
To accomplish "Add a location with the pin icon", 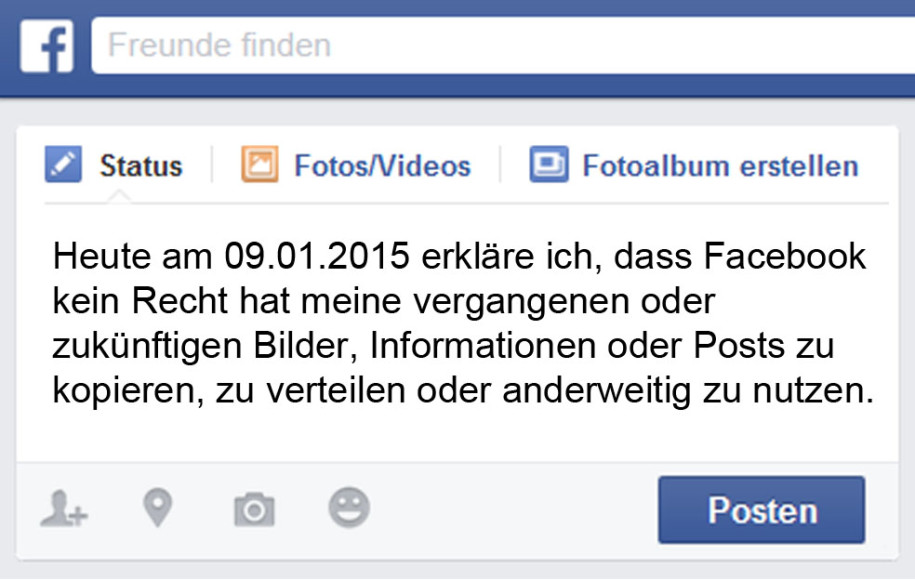I will (158, 508).
